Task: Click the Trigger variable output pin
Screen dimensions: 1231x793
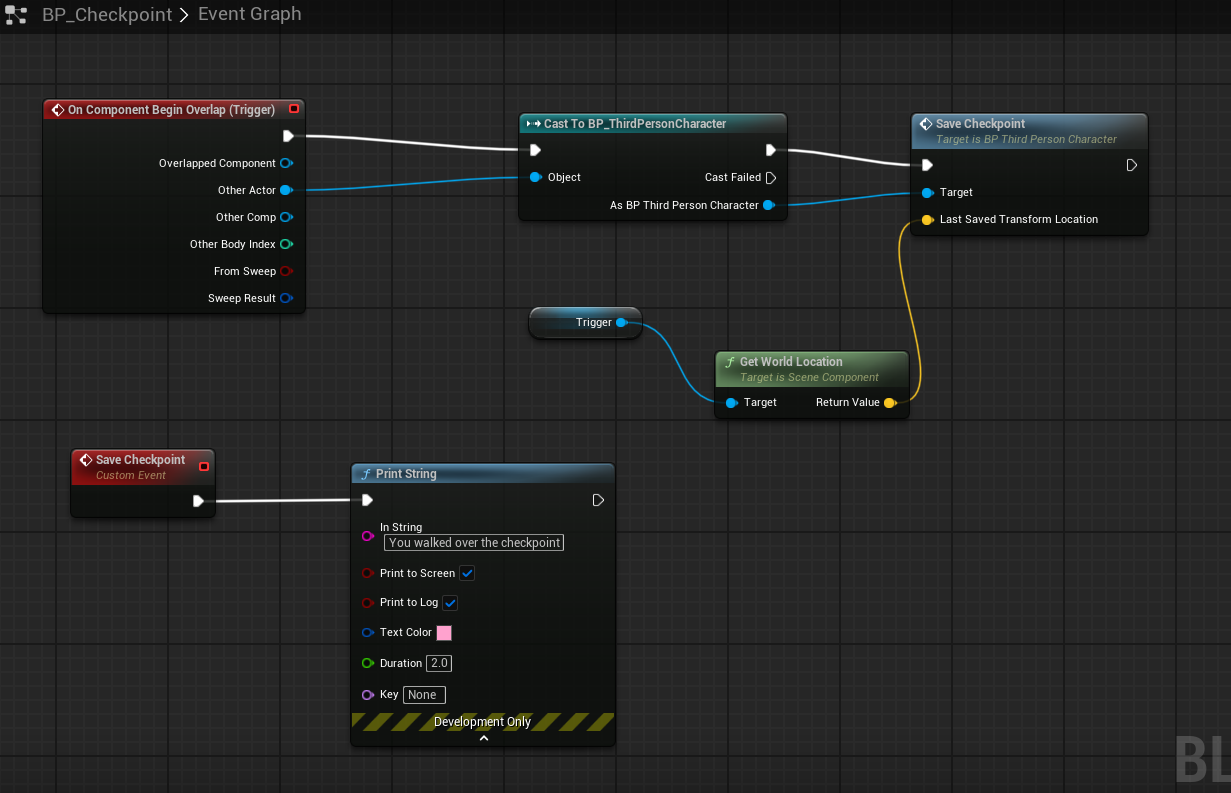Action: tap(621, 322)
